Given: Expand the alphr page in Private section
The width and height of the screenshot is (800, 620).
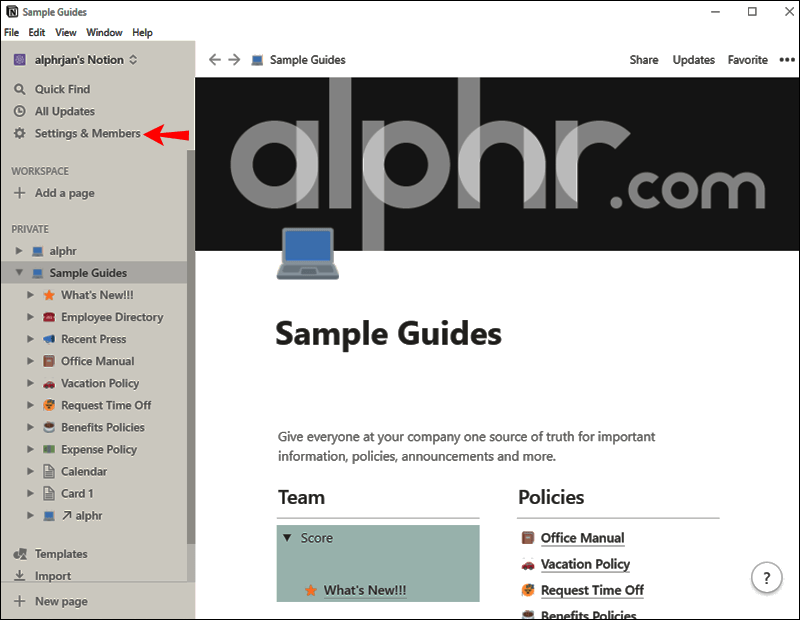Looking at the screenshot, I should (19, 251).
